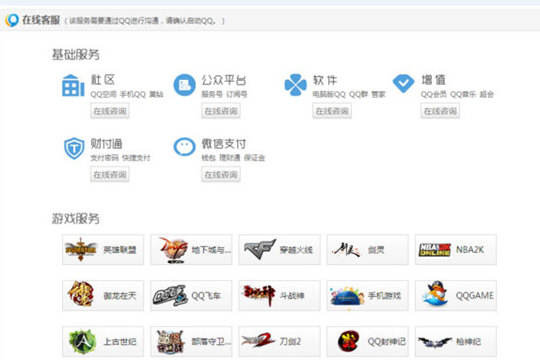Click the 增值 diamond checkmark icon
Viewport: 540px width, 360px height.
pyautogui.click(x=403, y=83)
